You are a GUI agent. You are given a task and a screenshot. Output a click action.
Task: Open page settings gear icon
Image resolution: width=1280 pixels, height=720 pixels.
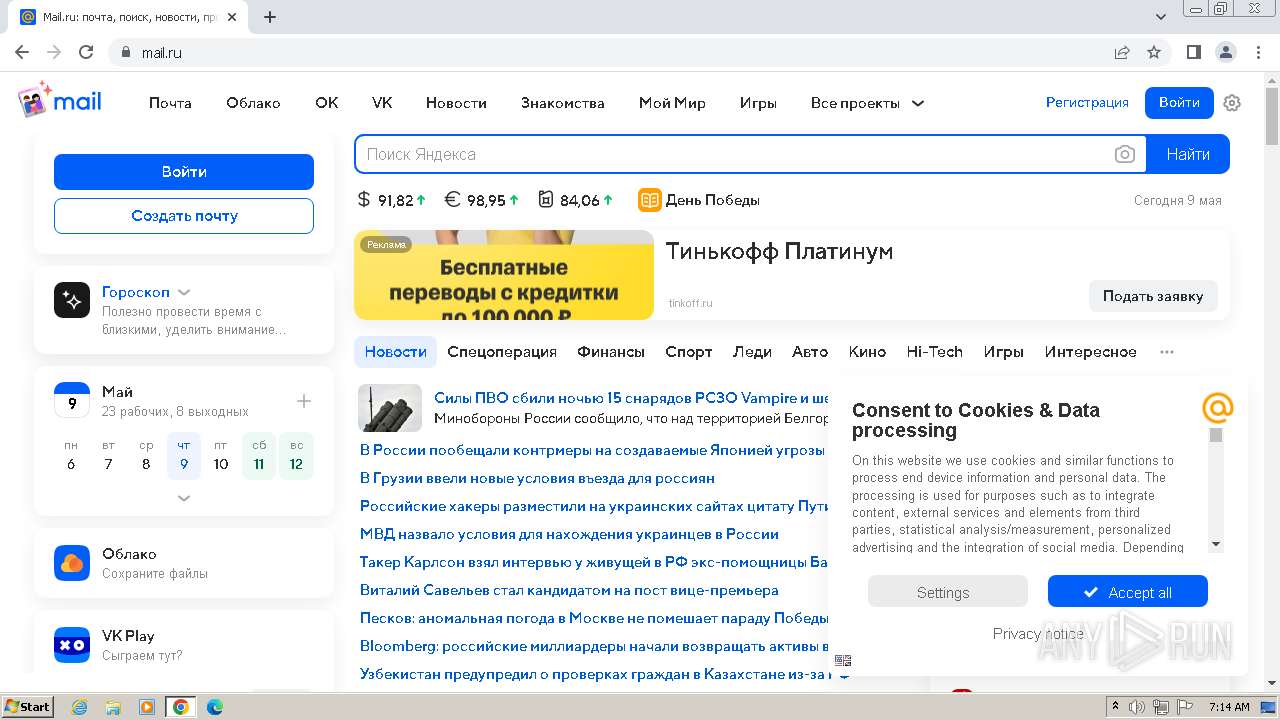pyautogui.click(x=1232, y=103)
